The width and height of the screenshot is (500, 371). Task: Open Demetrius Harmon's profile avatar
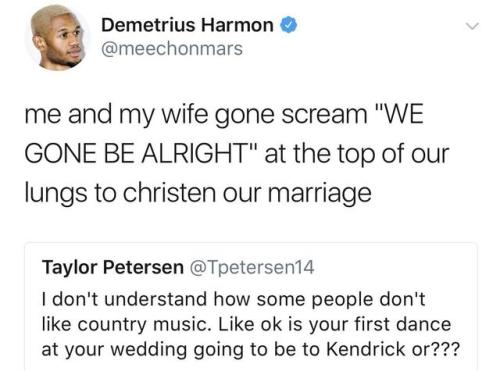pyautogui.click(x=58, y=38)
